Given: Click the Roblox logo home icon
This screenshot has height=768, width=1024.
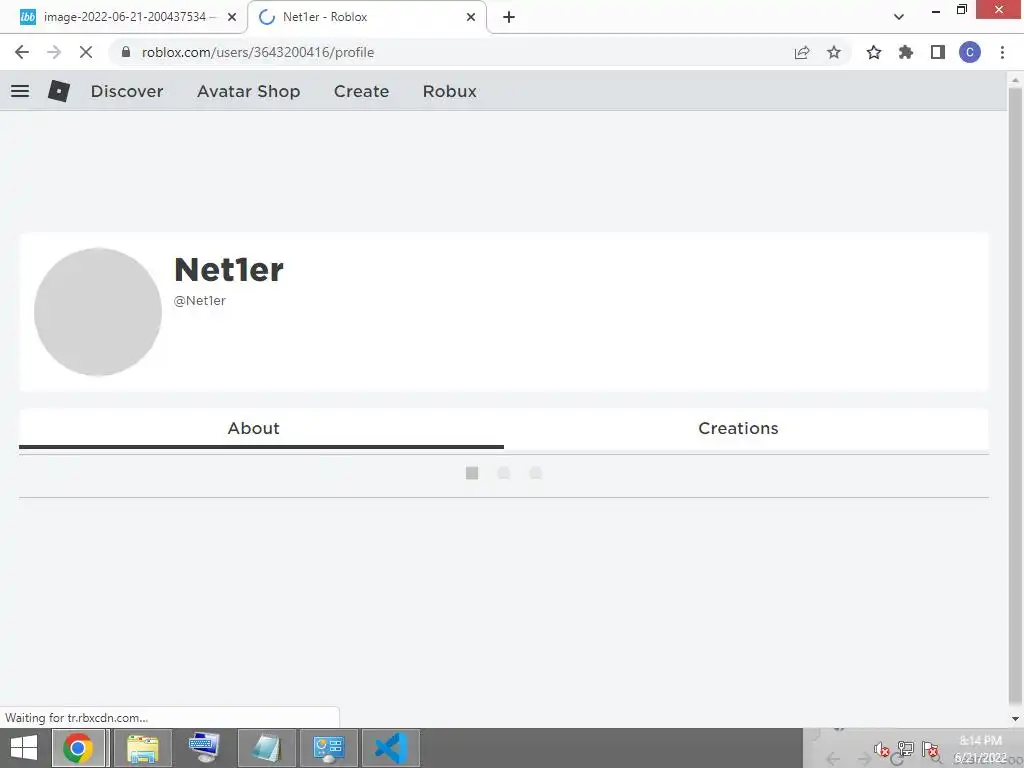Looking at the screenshot, I should [59, 91].
